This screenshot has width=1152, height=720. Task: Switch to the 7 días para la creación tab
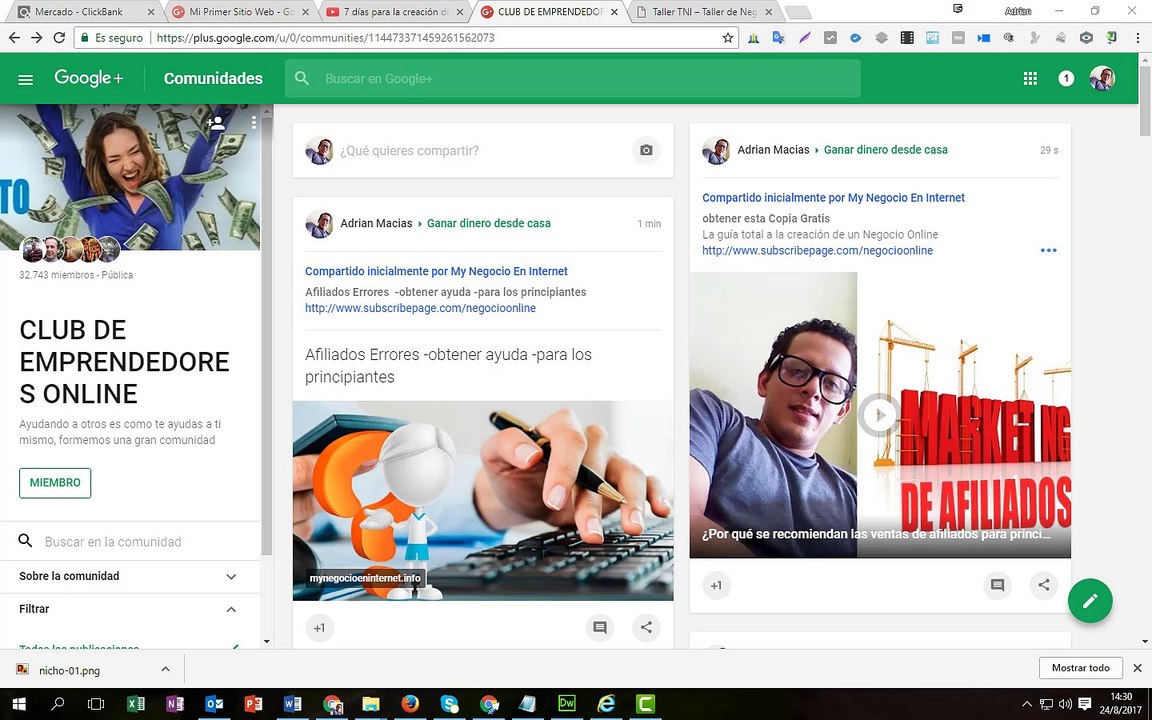pos(395,12)
